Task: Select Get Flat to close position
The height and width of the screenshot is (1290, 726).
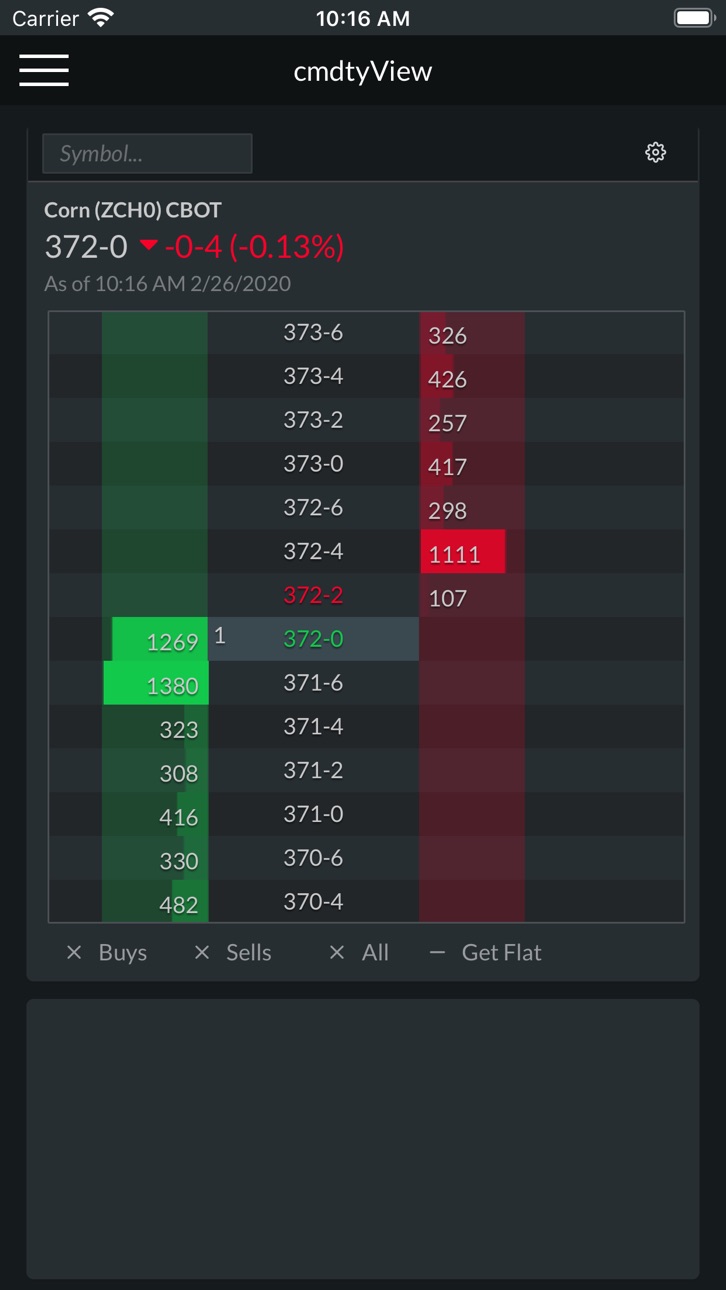Action: tap(485, 953)
